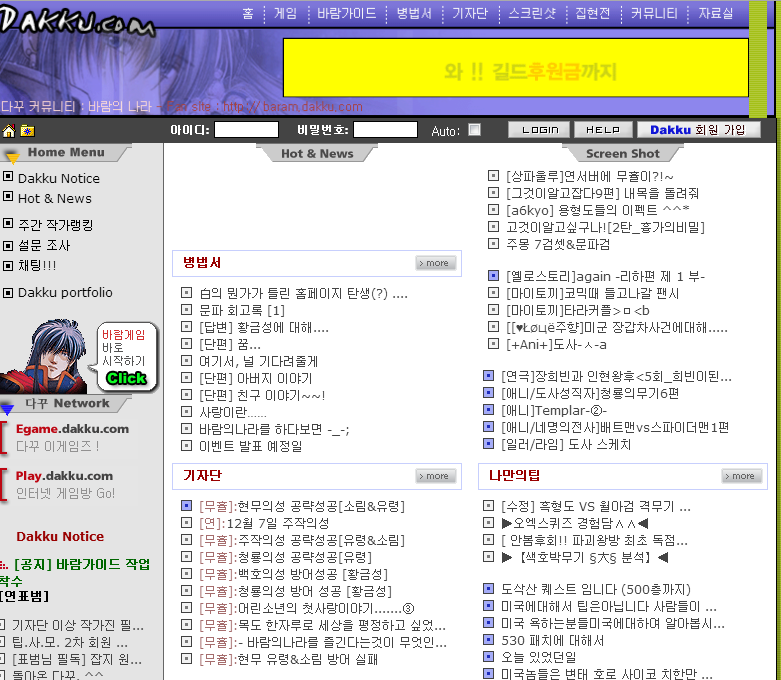Open [공지] 바람가이드 작업 notice
This screenshot has width=781, height=680.
click(75, 572)
